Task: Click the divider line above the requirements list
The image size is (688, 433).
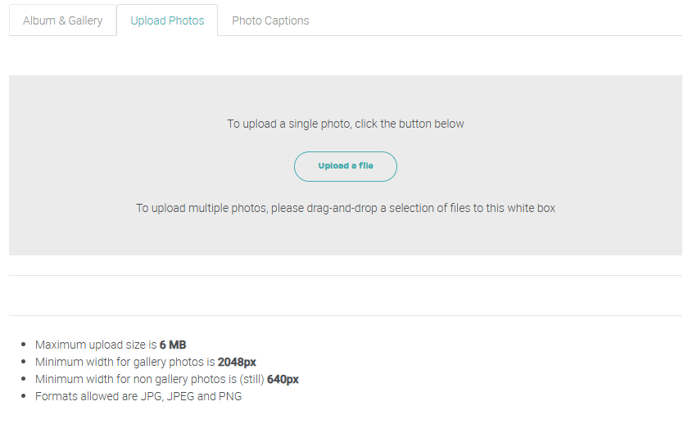Action: click(x=345, y=315)
